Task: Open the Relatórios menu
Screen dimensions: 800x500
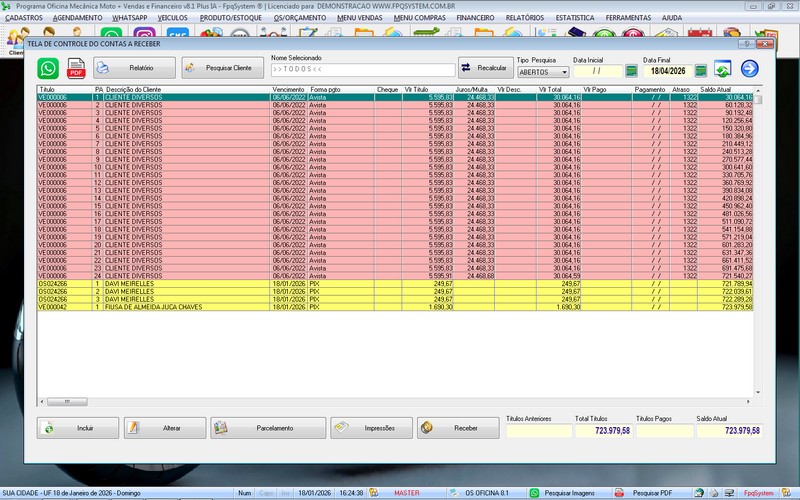Action: (524, 18)
